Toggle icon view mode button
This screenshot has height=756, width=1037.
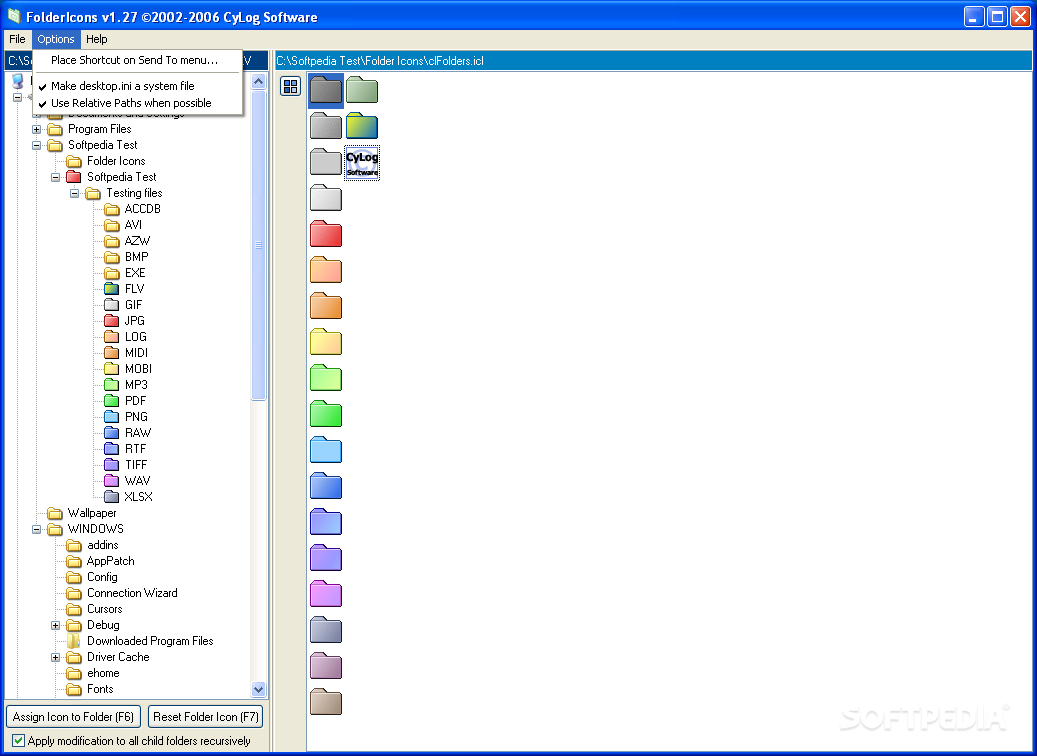click(x=290, y=86)
